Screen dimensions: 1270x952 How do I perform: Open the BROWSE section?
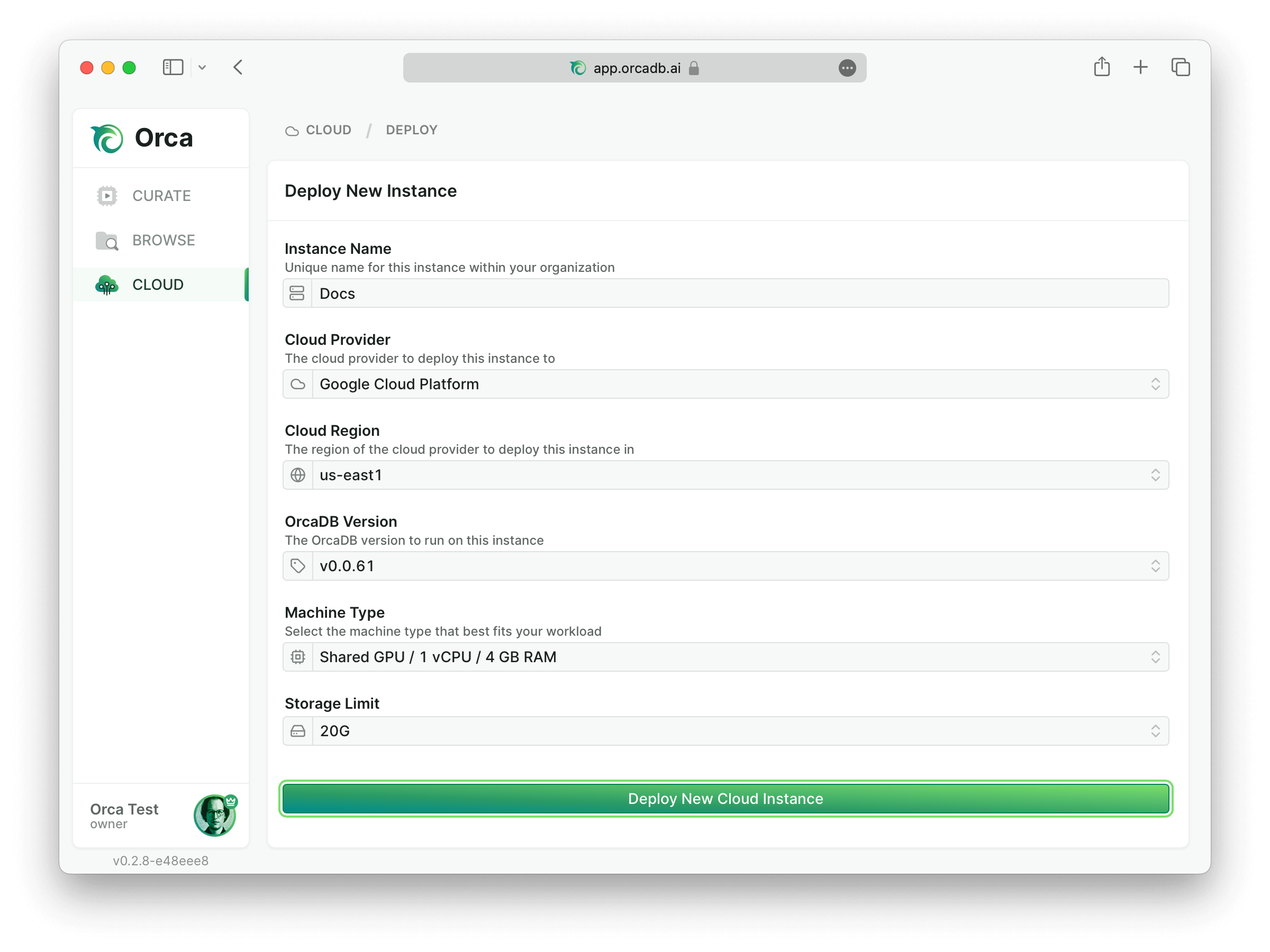(161, 241)
